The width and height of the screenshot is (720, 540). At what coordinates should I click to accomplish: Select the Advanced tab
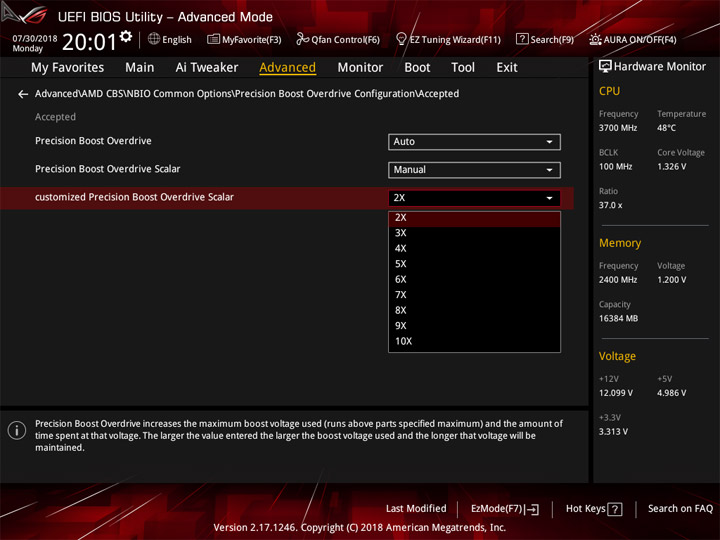pyautogui.click(x=287, y=68)
